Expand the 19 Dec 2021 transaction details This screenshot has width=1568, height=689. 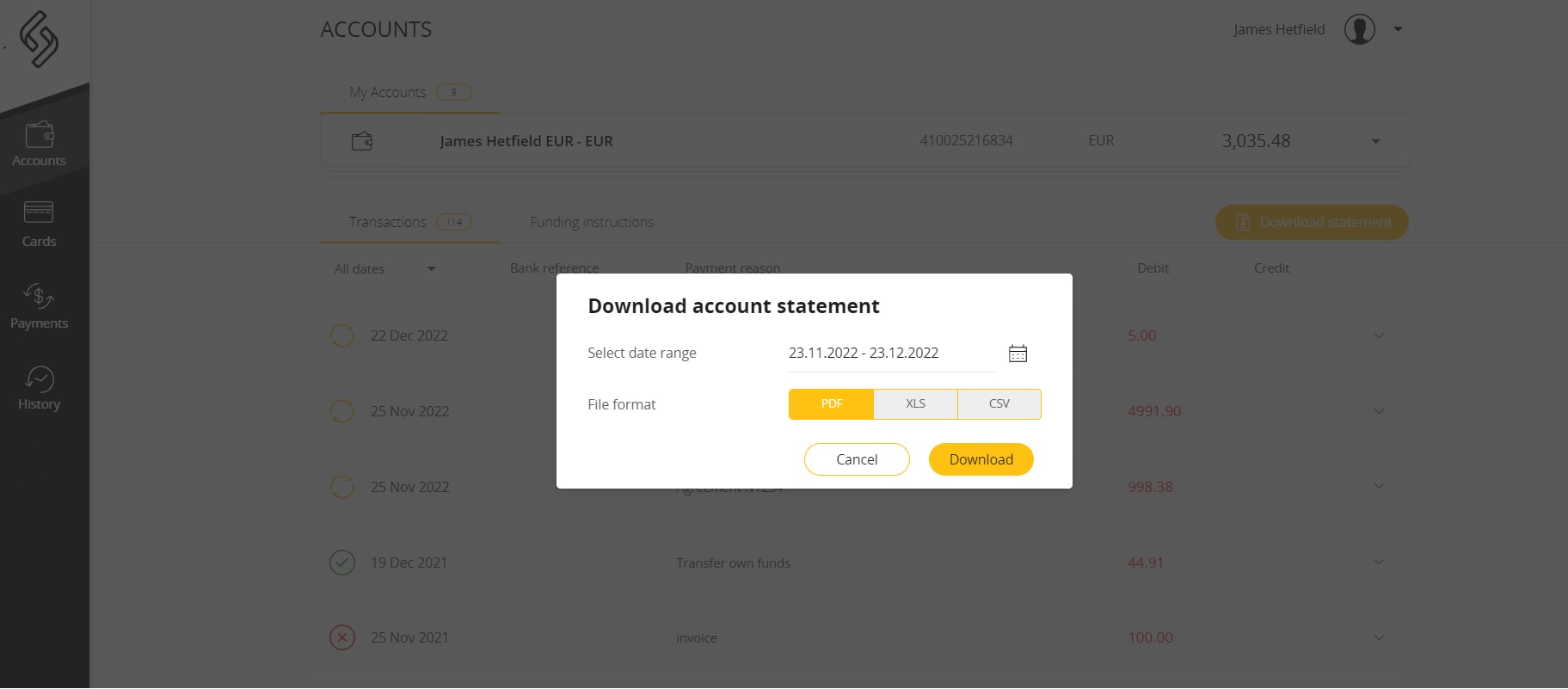point(1379,563)
